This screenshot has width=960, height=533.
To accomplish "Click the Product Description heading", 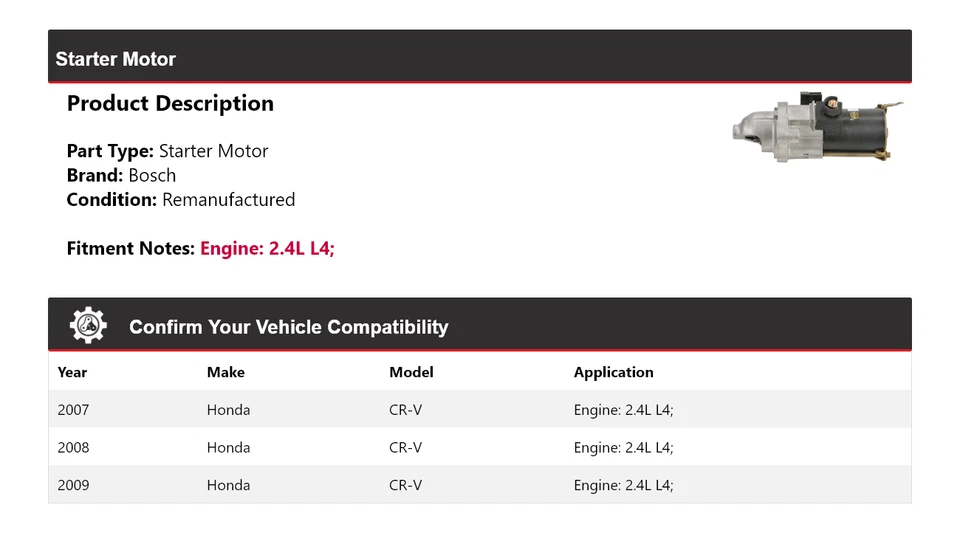I will pos(170,104).
